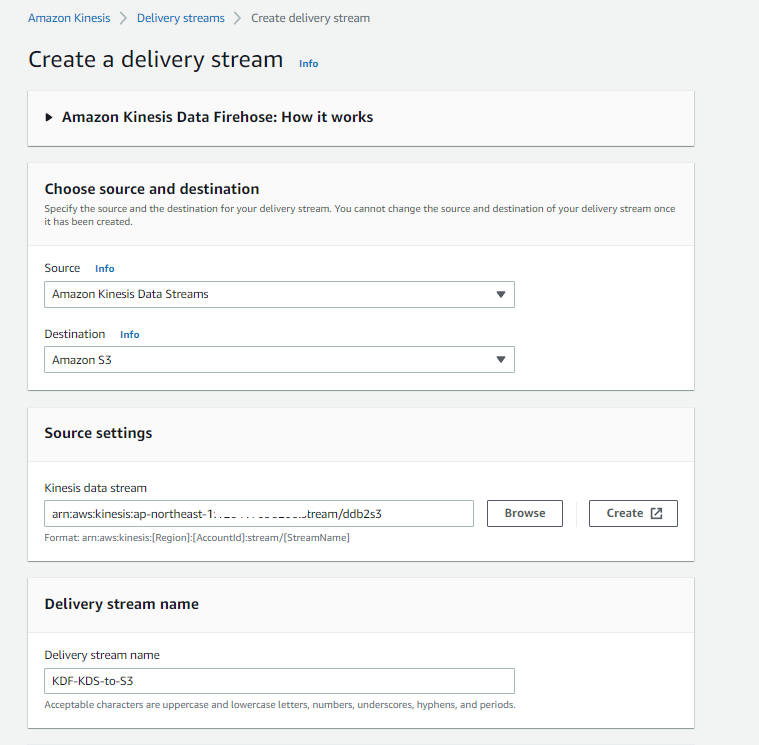Expand the How it works disclosure triangle
The height and width of the screenshot is (745, 759).
[50, 117]
